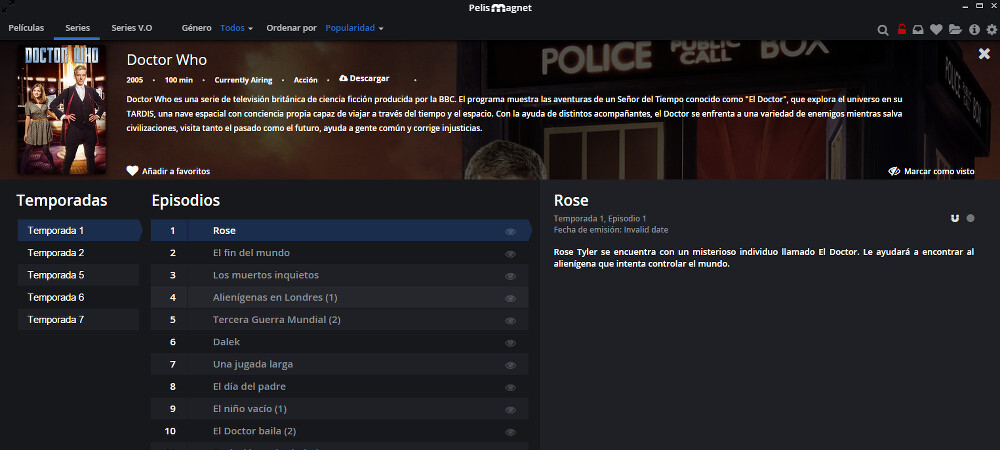Click the red unlocked padlock icon
Viewport: 1000px width, 450px height.
point(901,30)
